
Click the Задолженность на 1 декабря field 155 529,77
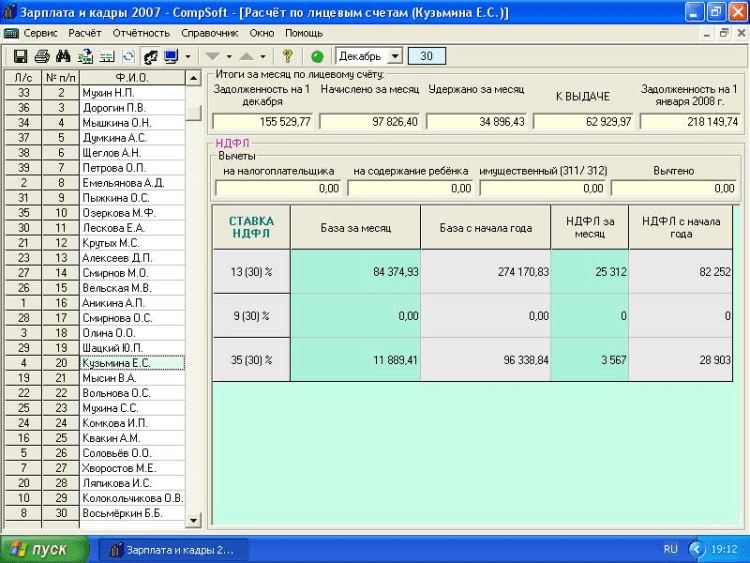click(x=262, y=122)
